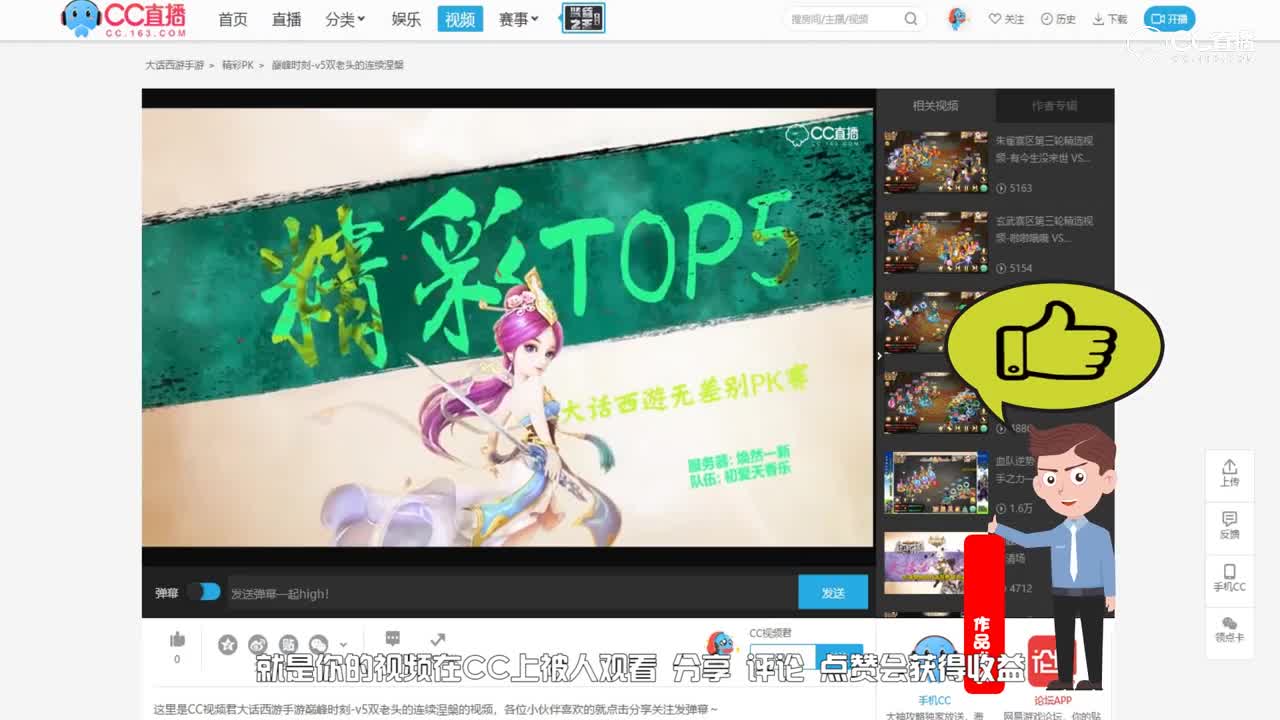This screenshot has width=1280, height=720.
Task: Open the 论坛APP icon
Action: [1051, 660]
